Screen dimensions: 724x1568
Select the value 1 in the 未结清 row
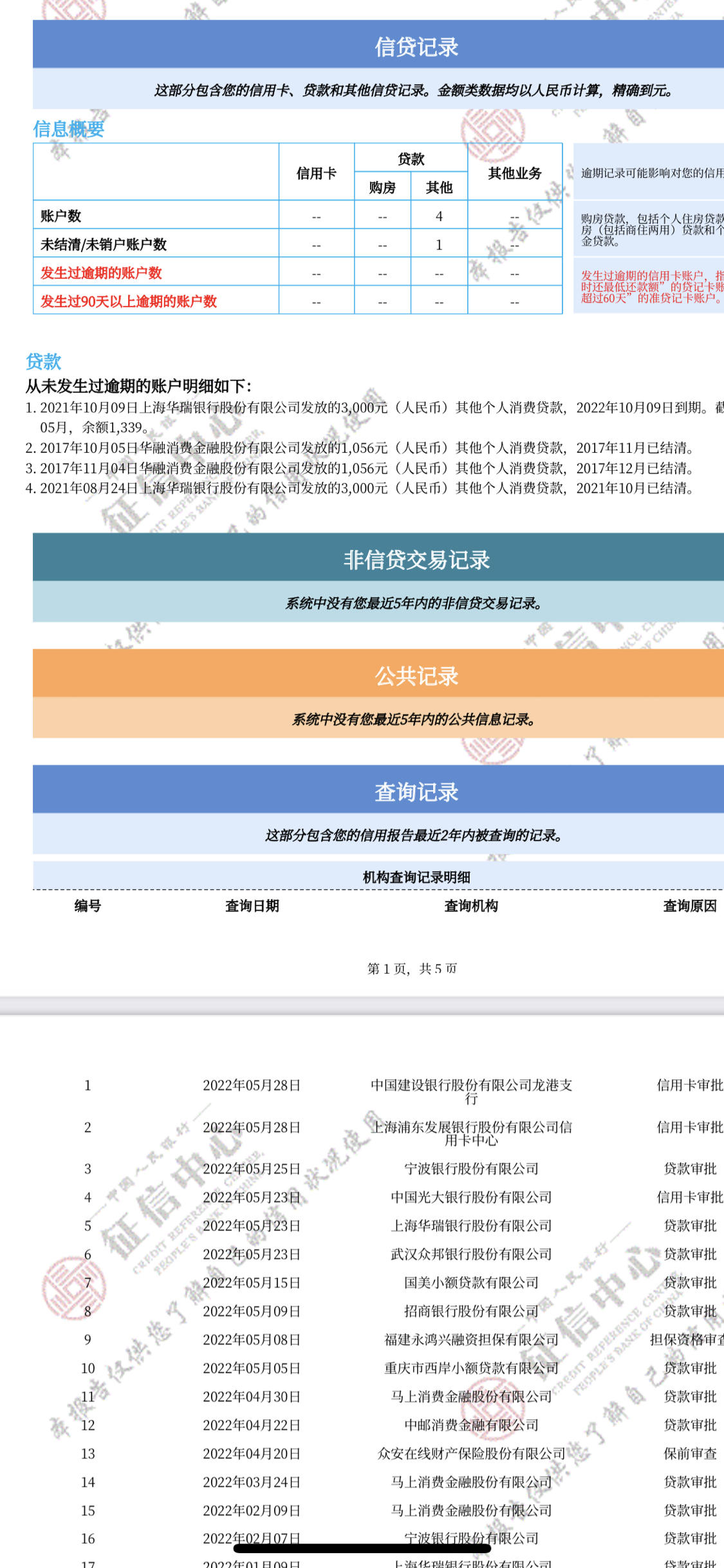(x=439, y=245)
